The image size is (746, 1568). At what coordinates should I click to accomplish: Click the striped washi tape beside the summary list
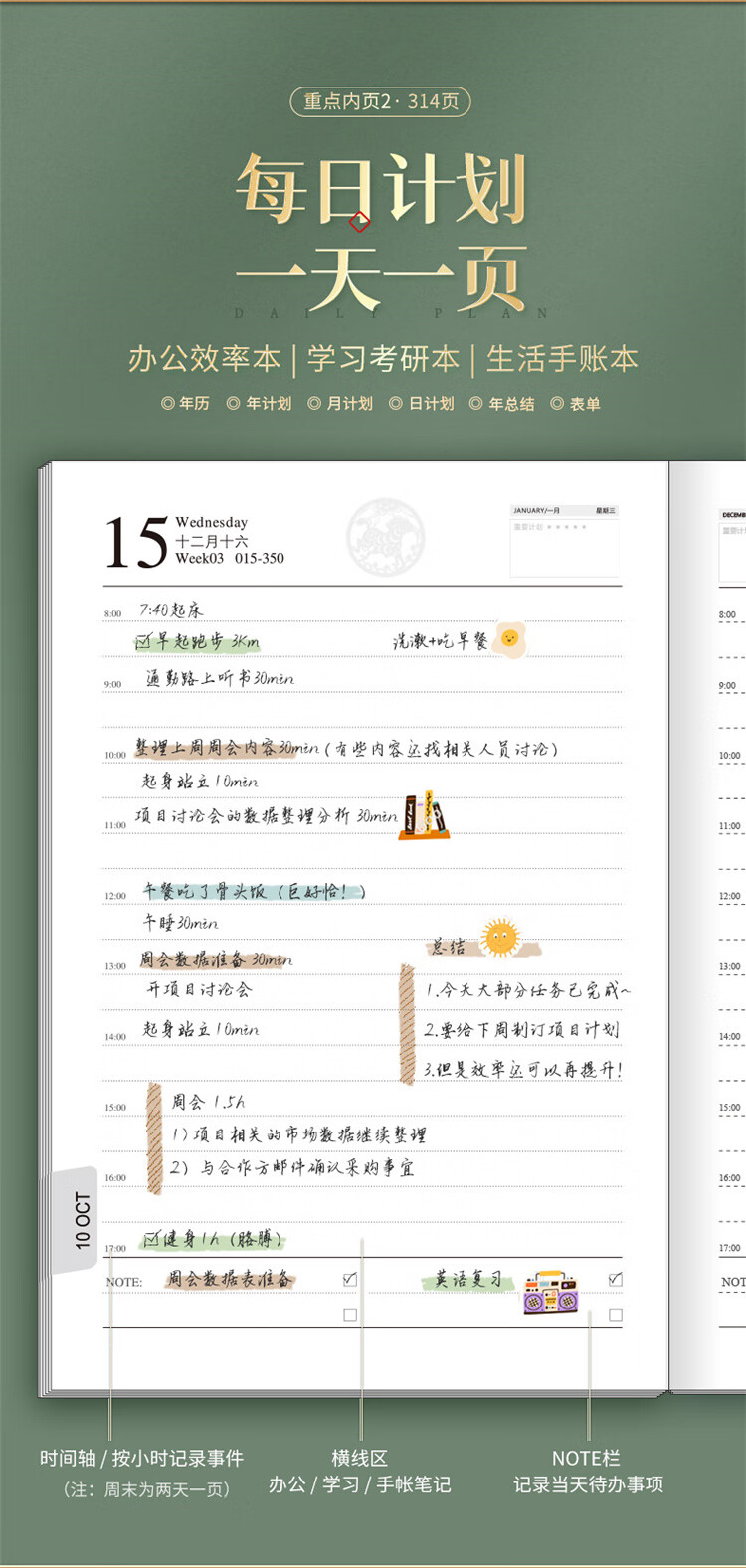(x=407, y=1023)
